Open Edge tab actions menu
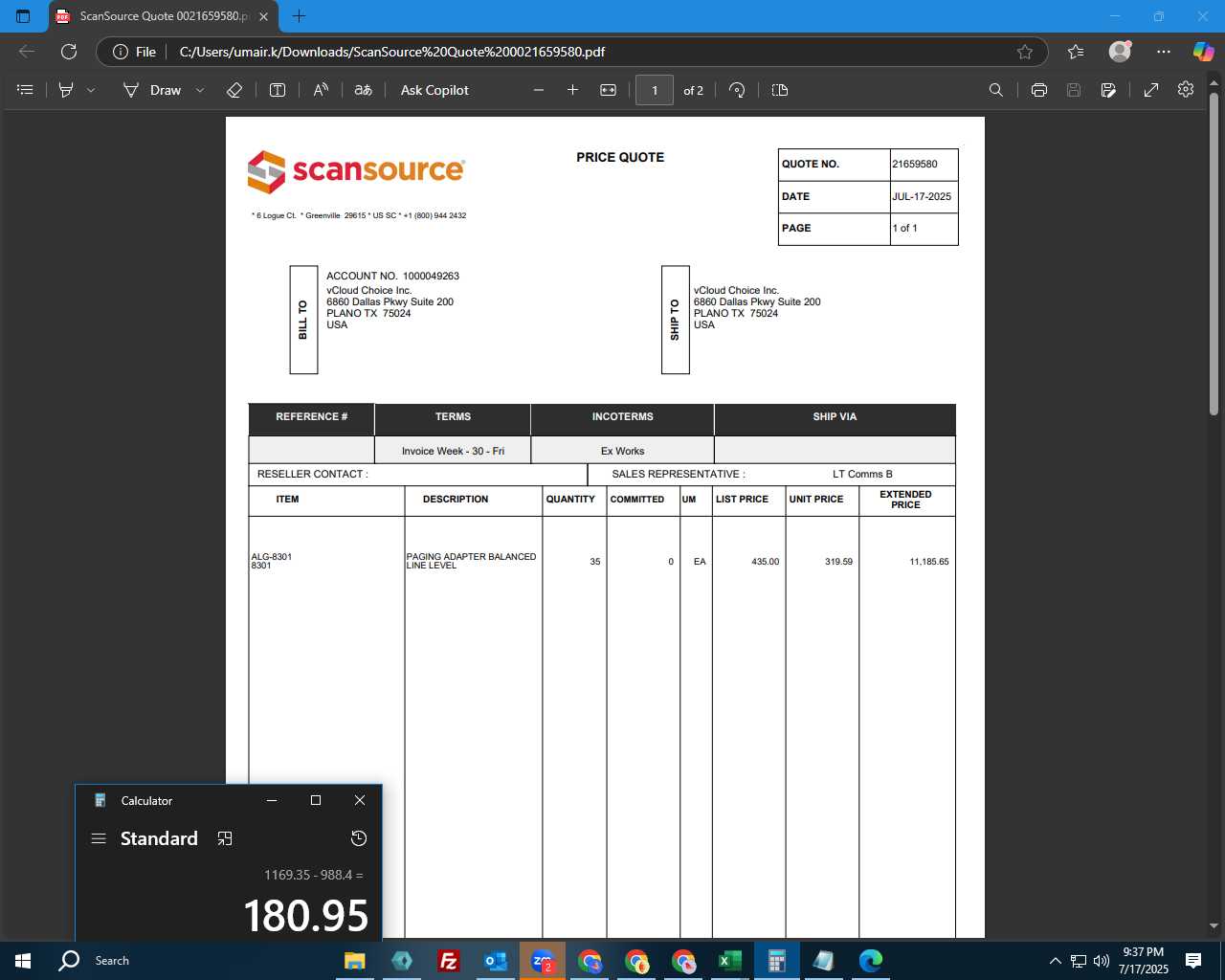This screenshot has height=980, width=1225. tap(24, 16)
